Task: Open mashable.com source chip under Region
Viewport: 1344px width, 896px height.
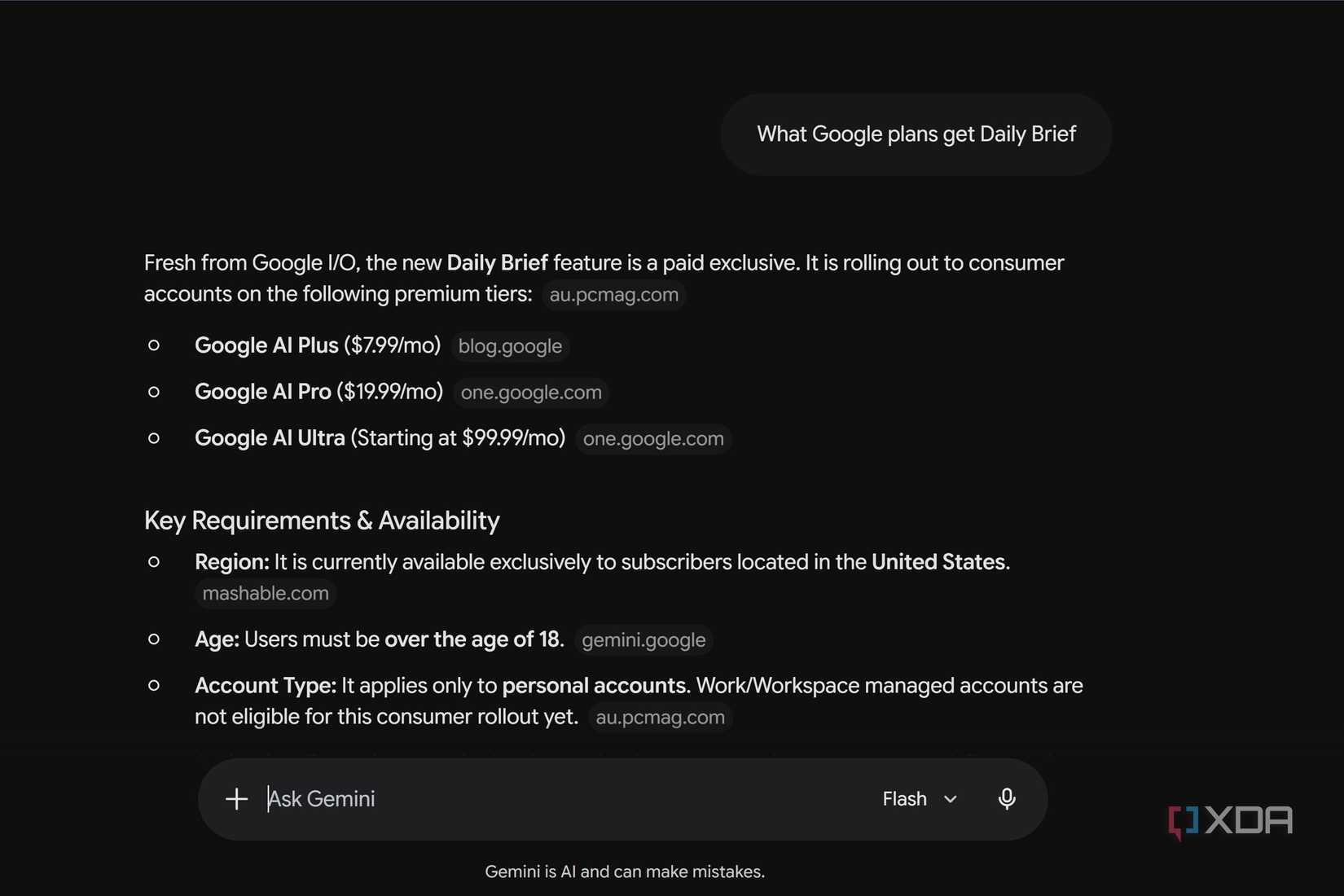Action: (x=266, y=594)
